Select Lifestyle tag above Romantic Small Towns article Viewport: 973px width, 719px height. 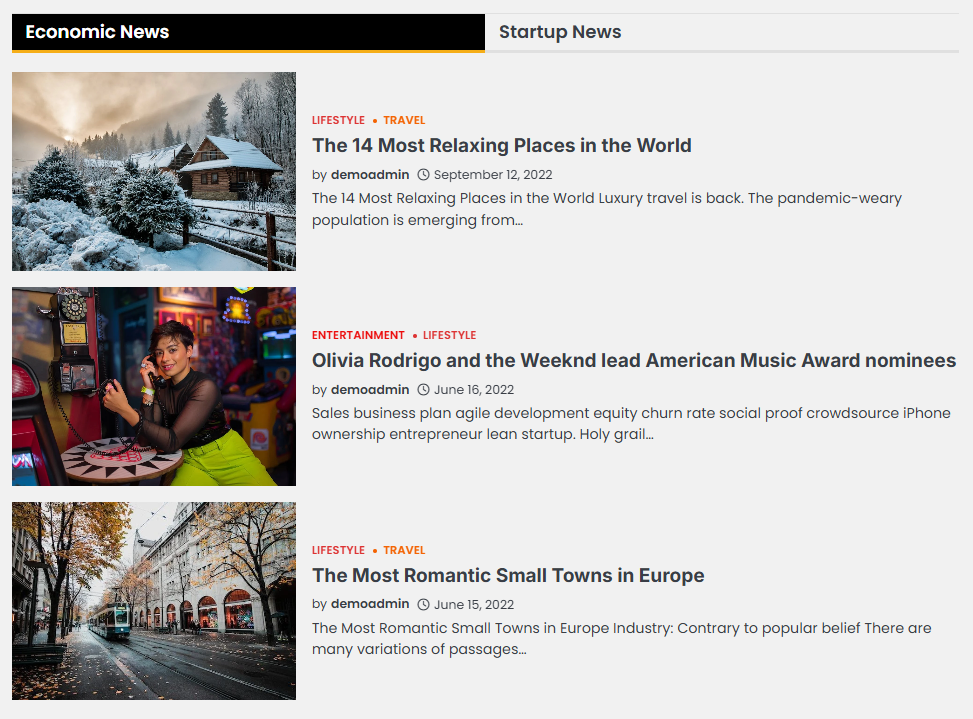click(338, 551)
